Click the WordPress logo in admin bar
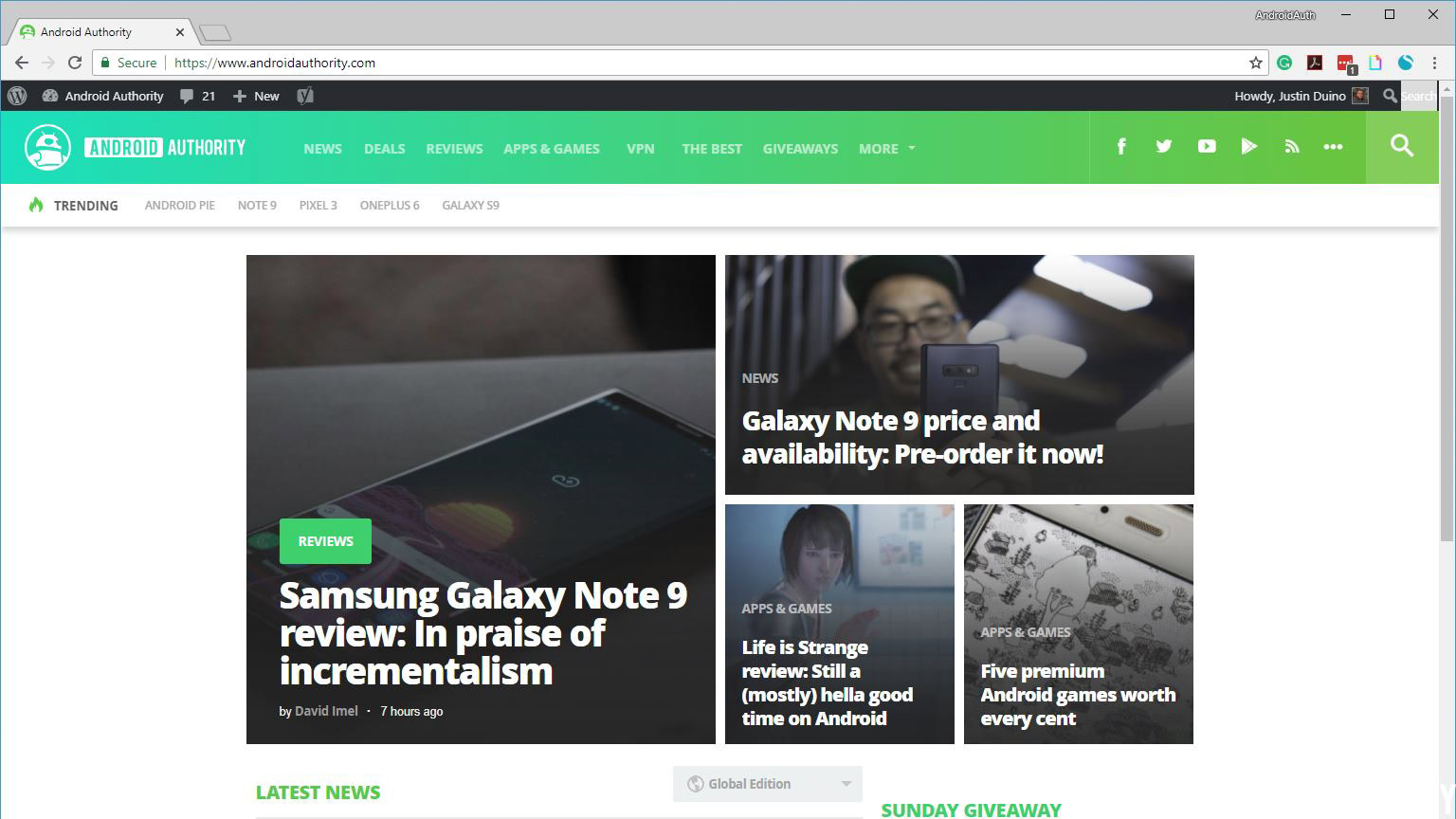Viewport: 1456px width, 819px height. coord(17,96)
